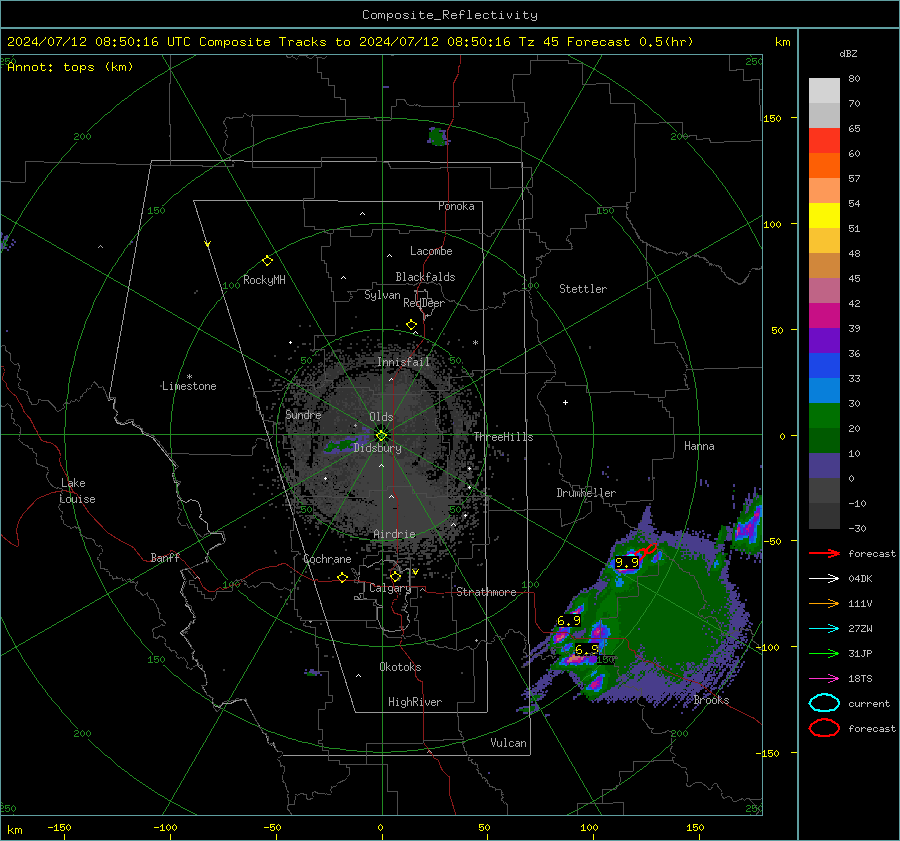900x841 pixels.
Task: Click the Blackfalds city label
Action: click(x=425, y=277)
